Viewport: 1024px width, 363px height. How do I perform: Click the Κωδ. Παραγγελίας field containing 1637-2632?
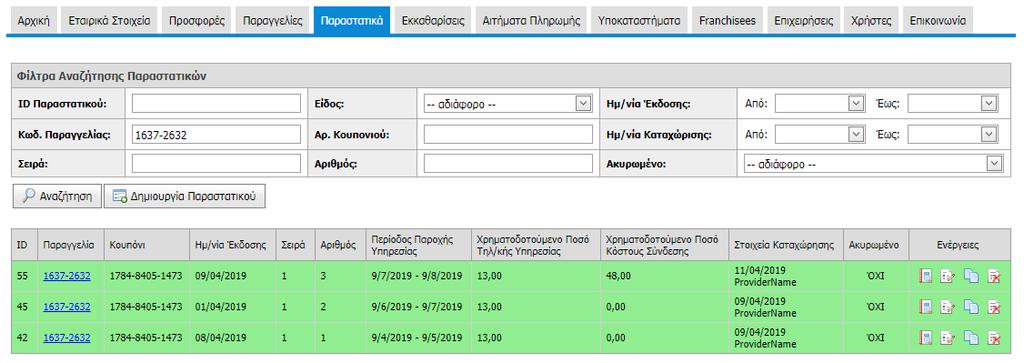(x=216, y=134)
